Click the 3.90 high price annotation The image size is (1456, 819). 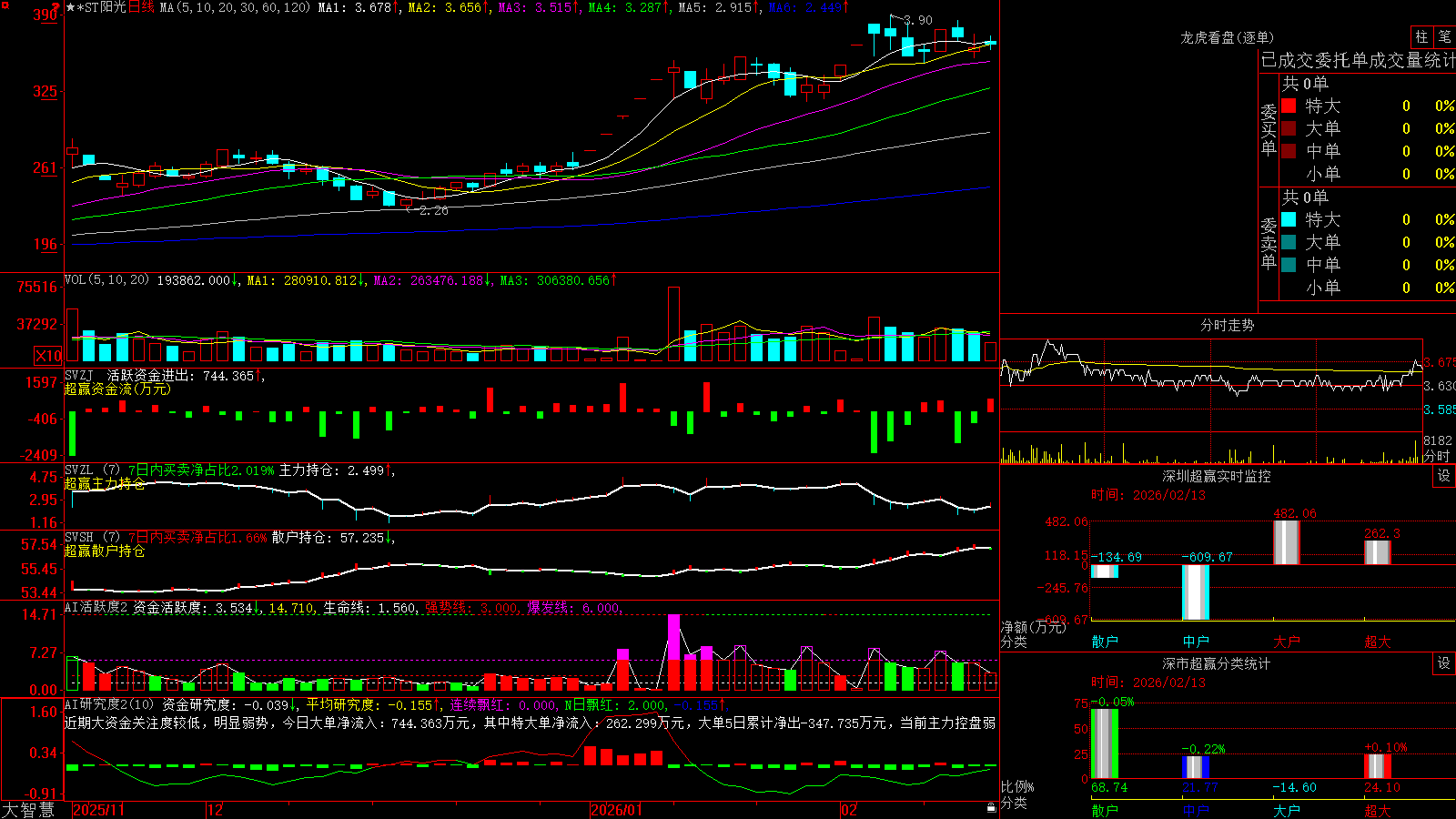[918, 20]
